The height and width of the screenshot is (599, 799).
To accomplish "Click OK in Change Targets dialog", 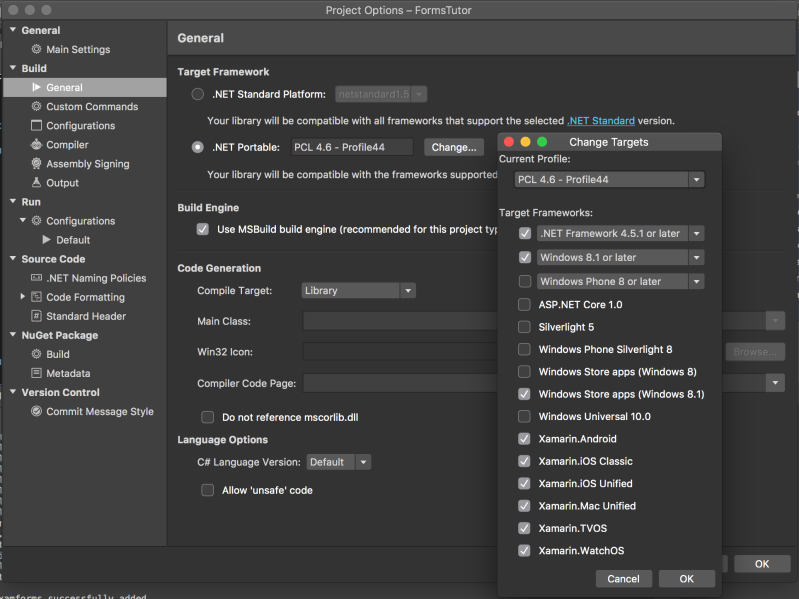I will [x=686, y=579].
